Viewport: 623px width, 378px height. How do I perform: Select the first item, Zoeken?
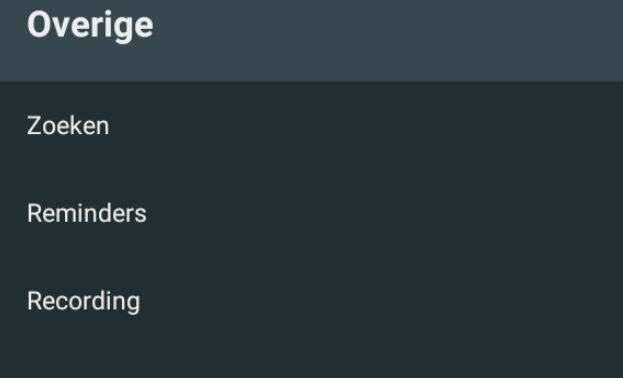pos(312,126)
